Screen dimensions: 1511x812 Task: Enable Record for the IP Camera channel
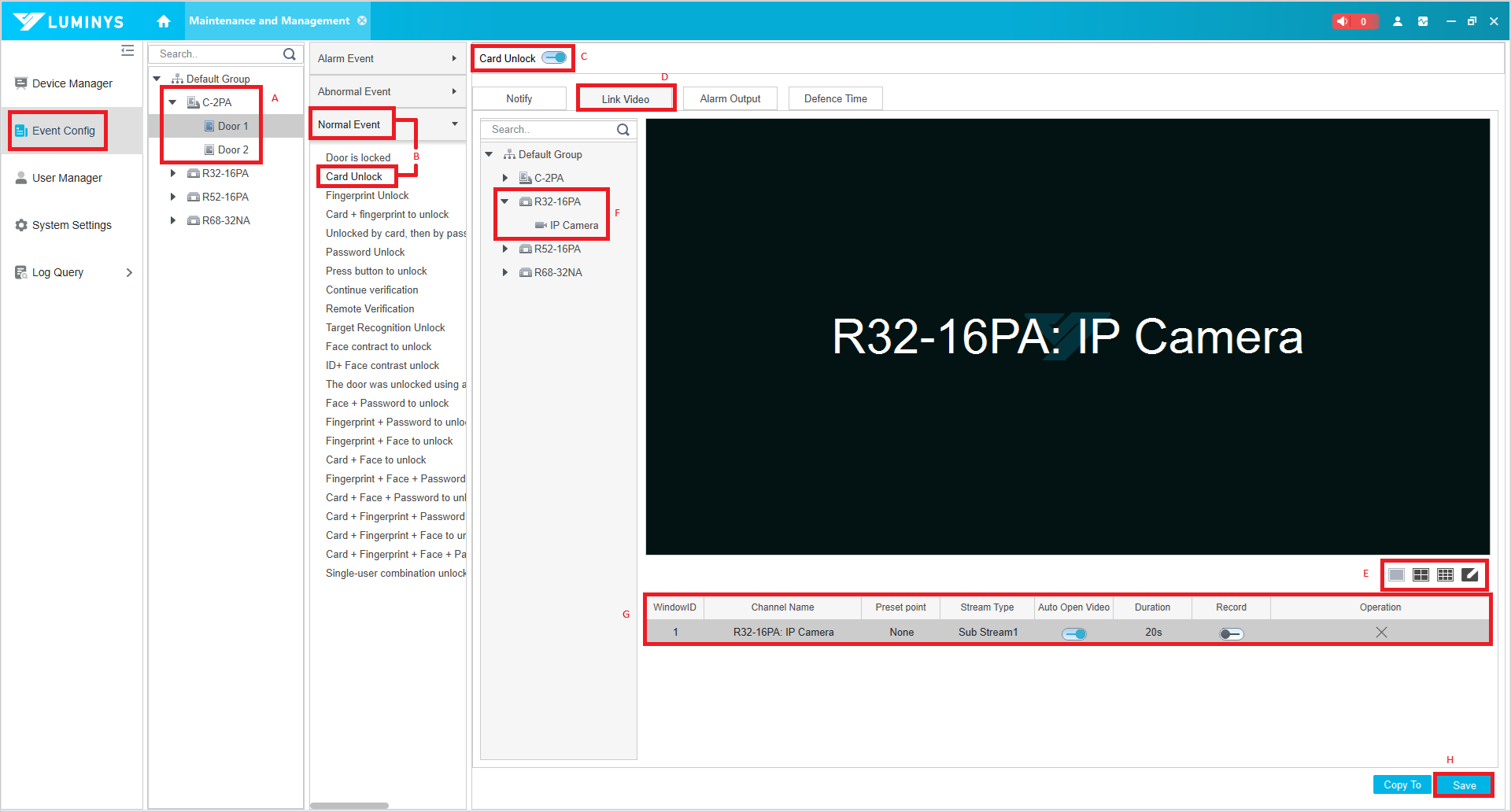click(x=1231, y=633)
